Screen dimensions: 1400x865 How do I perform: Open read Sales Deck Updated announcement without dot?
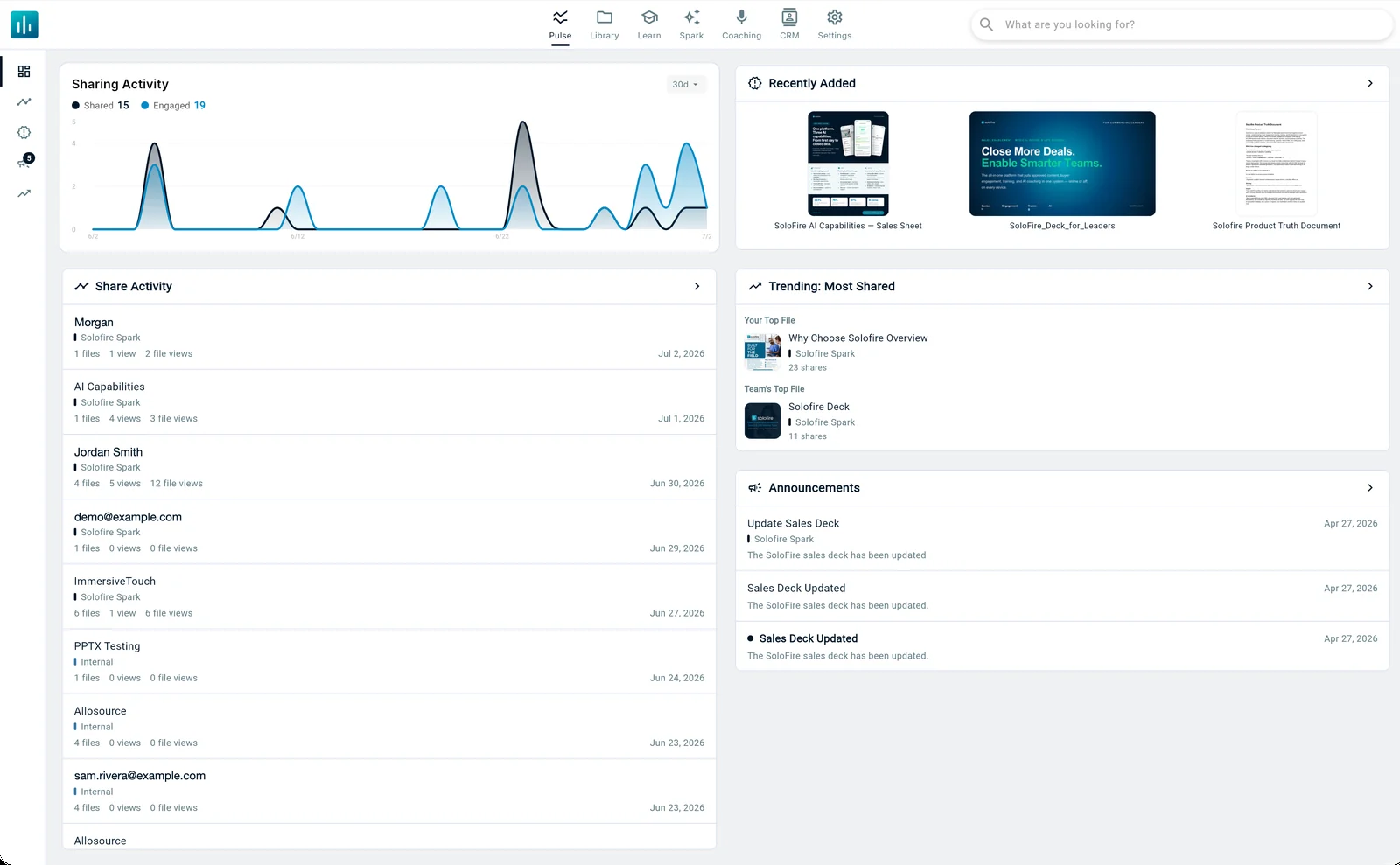click(1062, 596)
